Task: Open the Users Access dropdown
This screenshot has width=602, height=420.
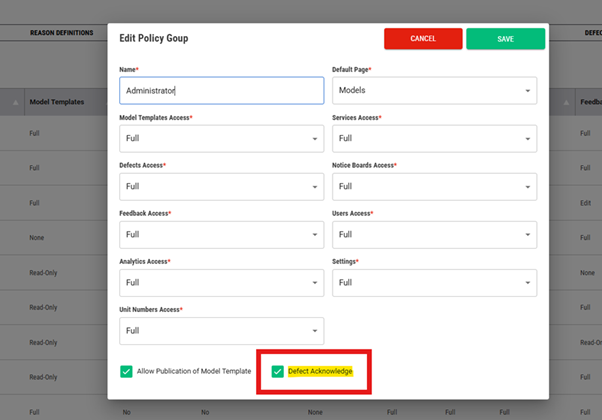Action: pos(434,234)
